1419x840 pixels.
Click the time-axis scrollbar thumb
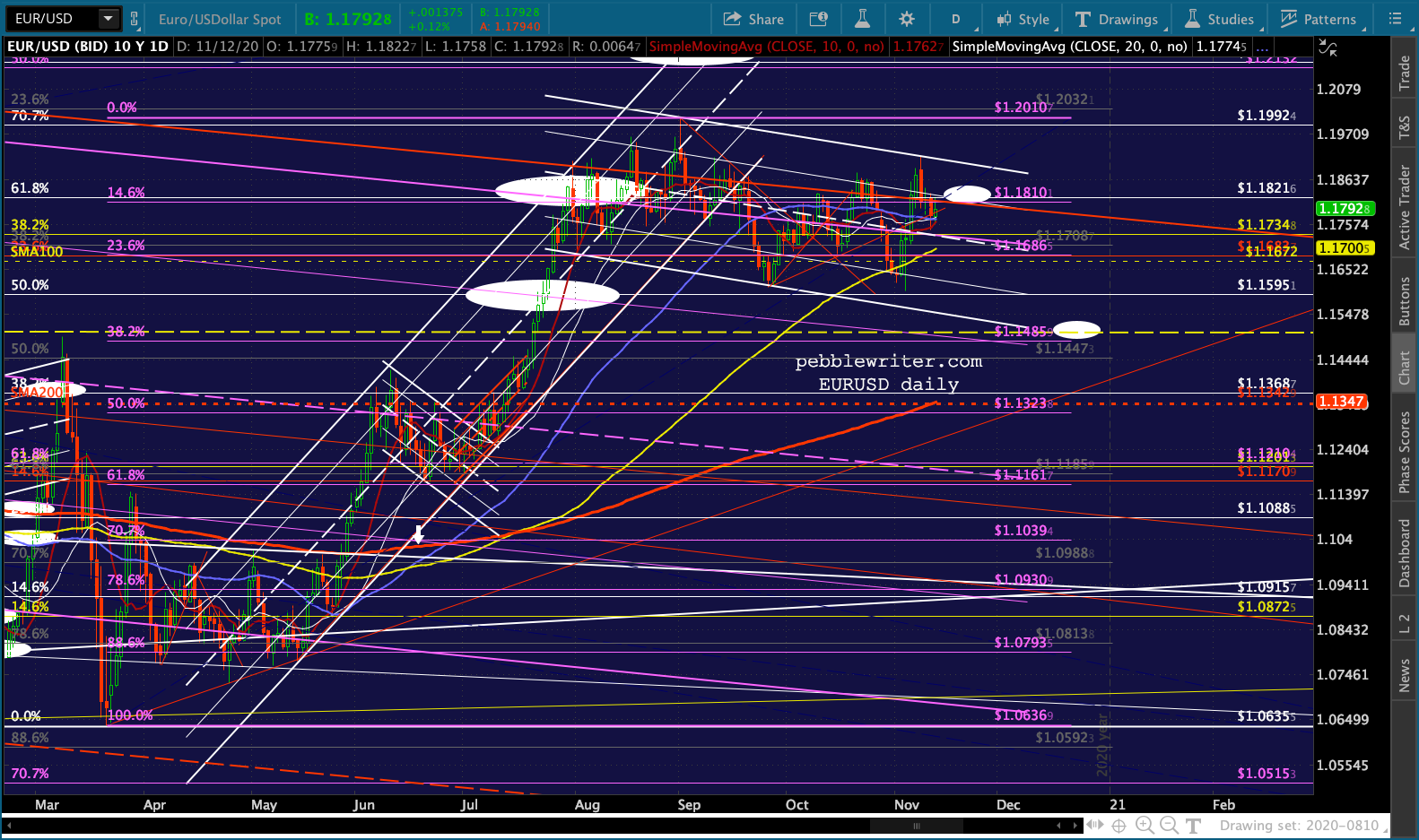point(916,826)
